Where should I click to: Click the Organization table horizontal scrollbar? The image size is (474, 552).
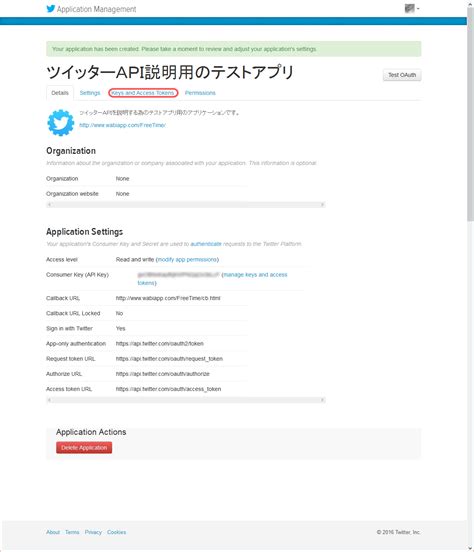[x=186, y=205]
